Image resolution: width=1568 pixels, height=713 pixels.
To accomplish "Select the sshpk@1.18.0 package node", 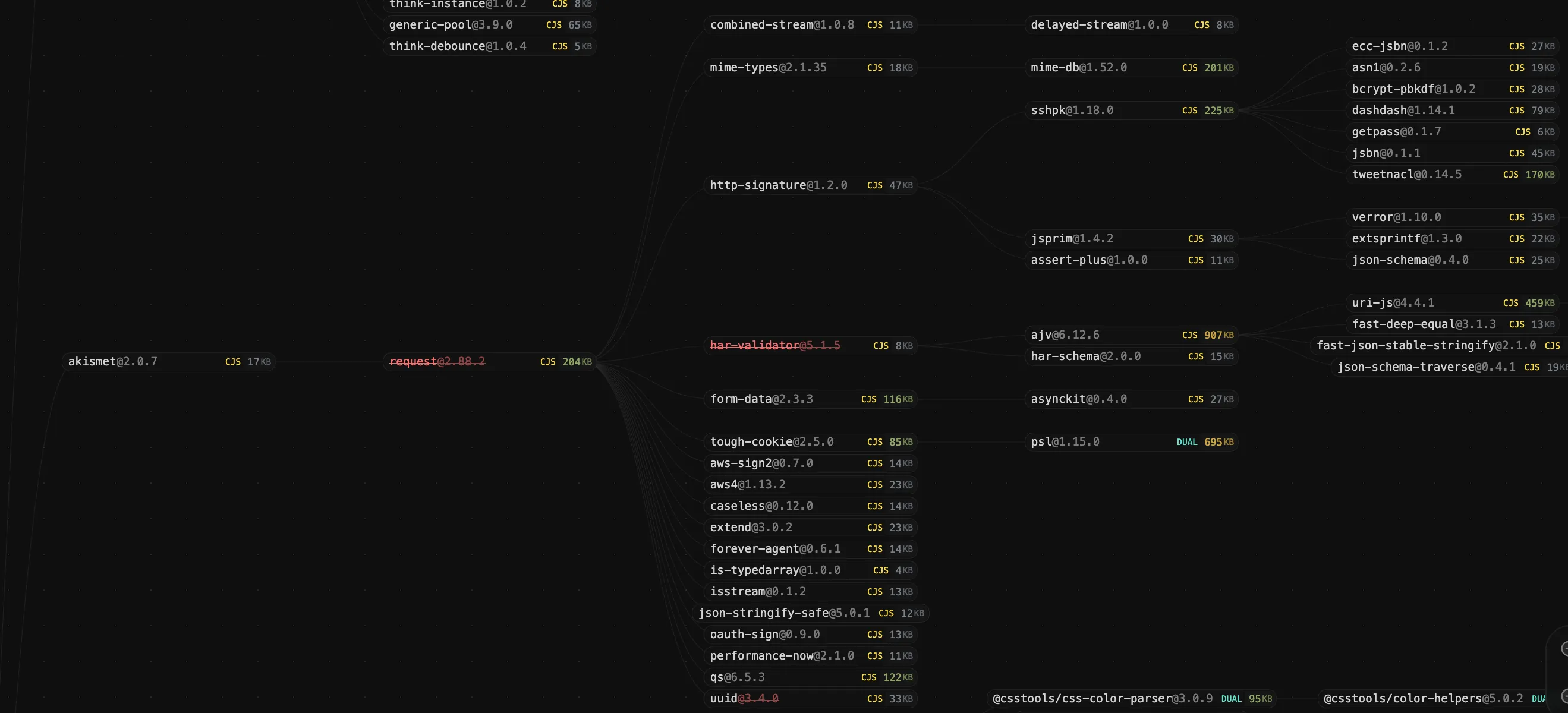I will (x=1072, y=110).
